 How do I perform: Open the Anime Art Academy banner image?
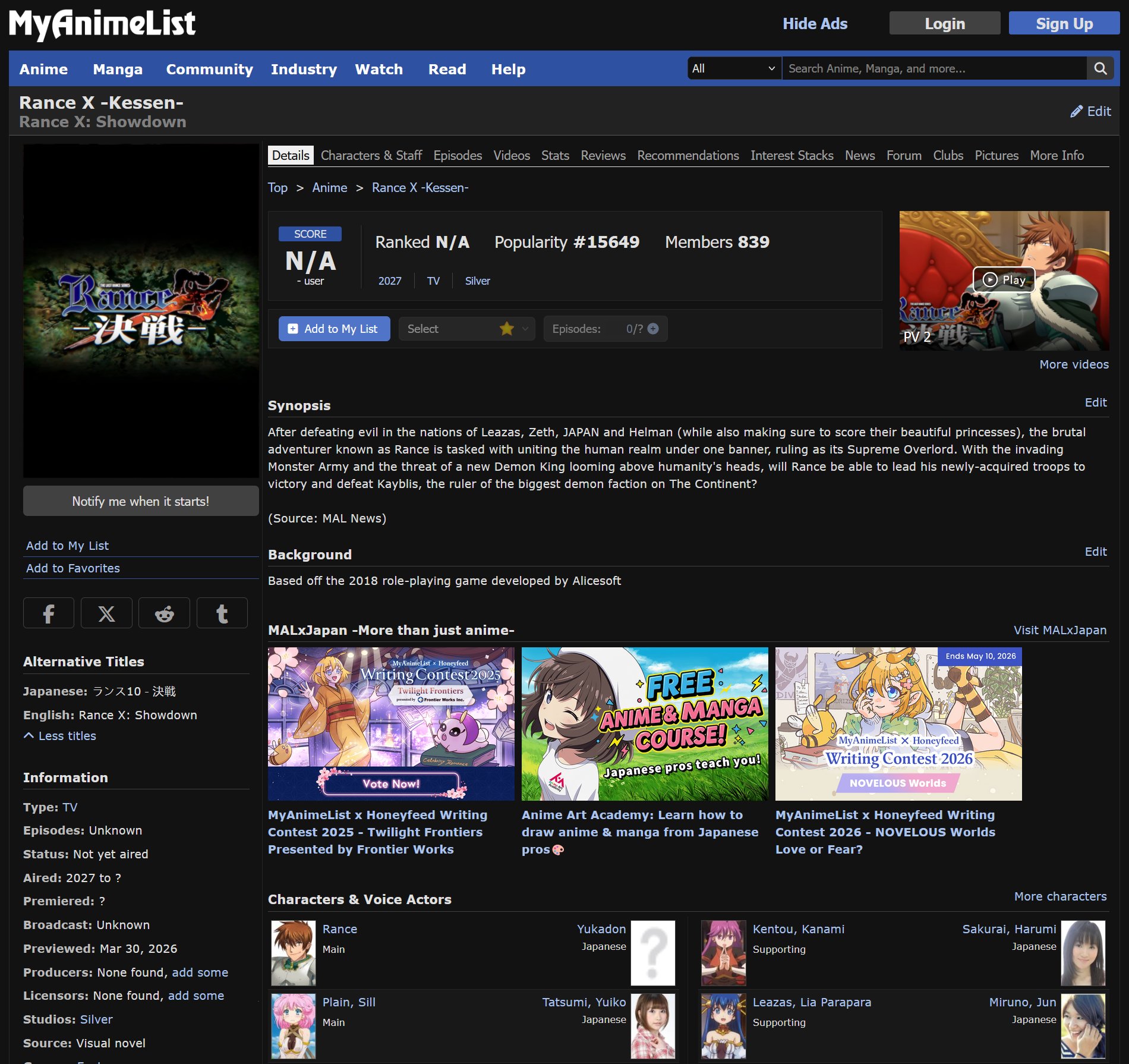[x=645, y=724]
